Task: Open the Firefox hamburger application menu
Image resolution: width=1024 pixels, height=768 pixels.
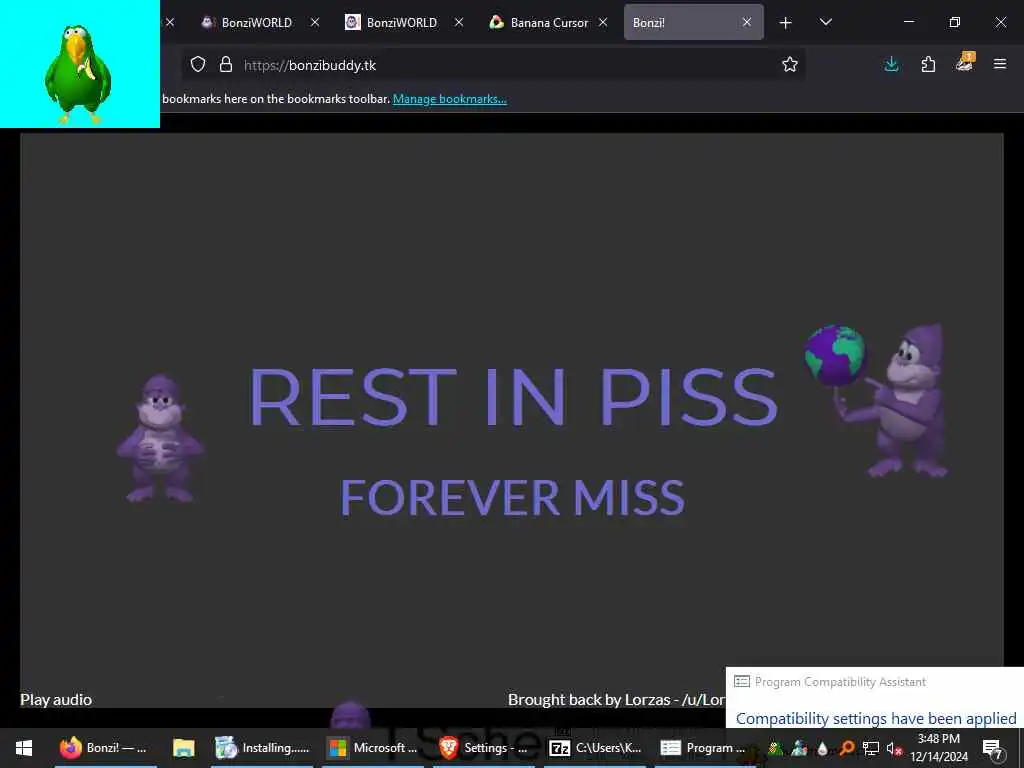Action: [x=999, y=64]
